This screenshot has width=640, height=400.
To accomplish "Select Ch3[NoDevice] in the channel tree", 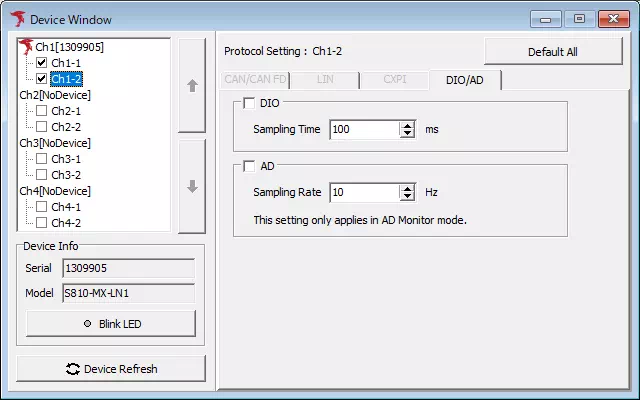I will coord(55,143).
